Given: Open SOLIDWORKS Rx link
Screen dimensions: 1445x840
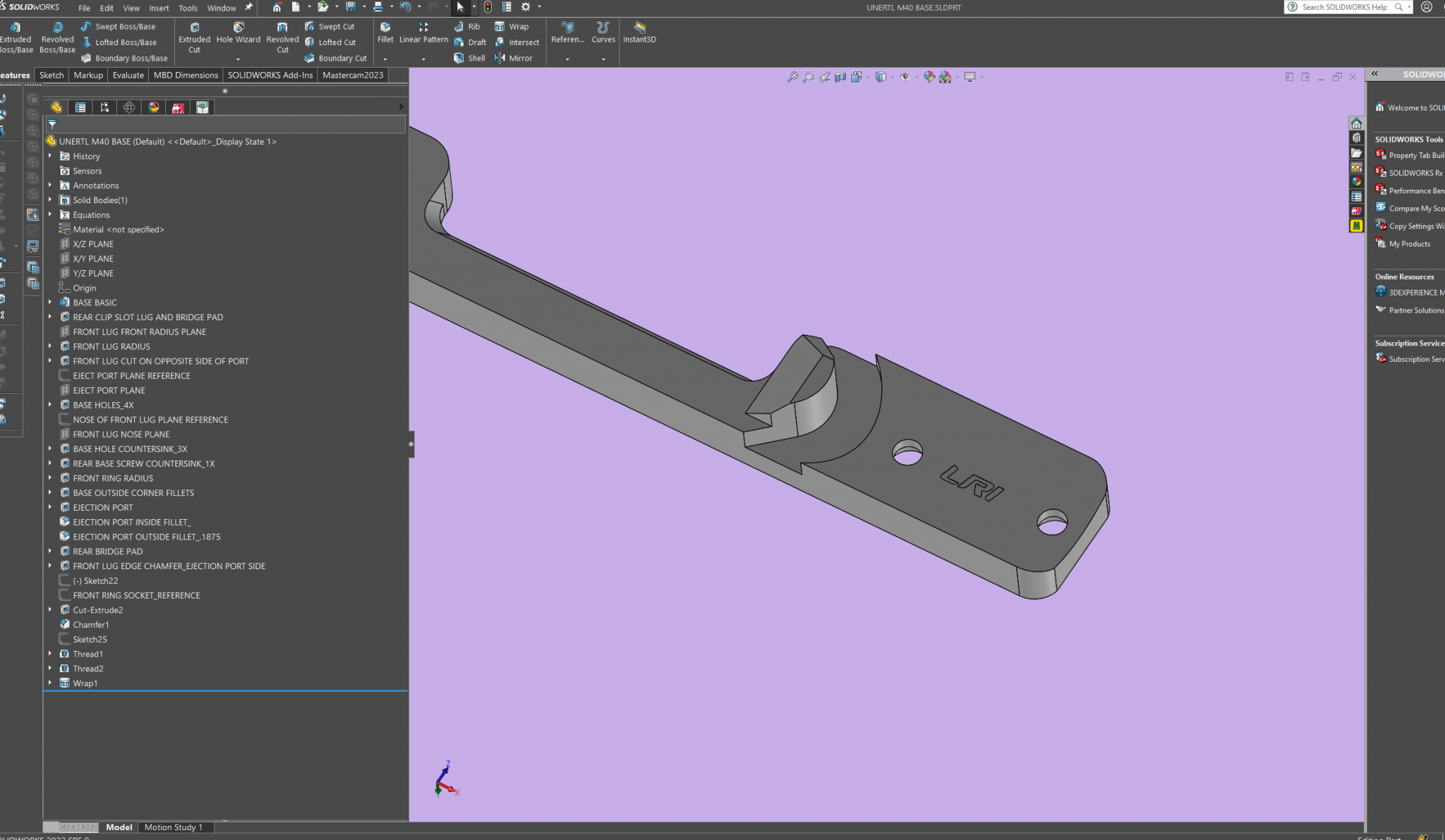Looking at the screenshot, I should click(1410, 173).
